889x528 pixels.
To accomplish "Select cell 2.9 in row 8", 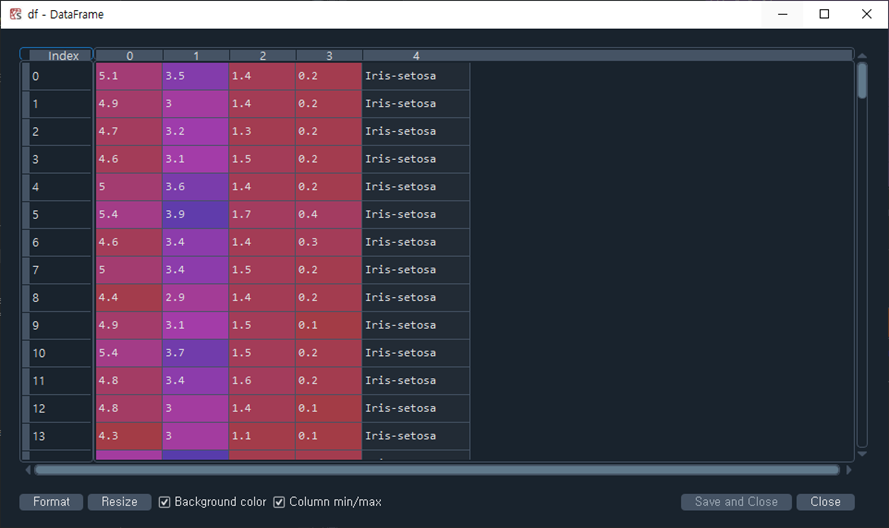I will pos(196,298).
